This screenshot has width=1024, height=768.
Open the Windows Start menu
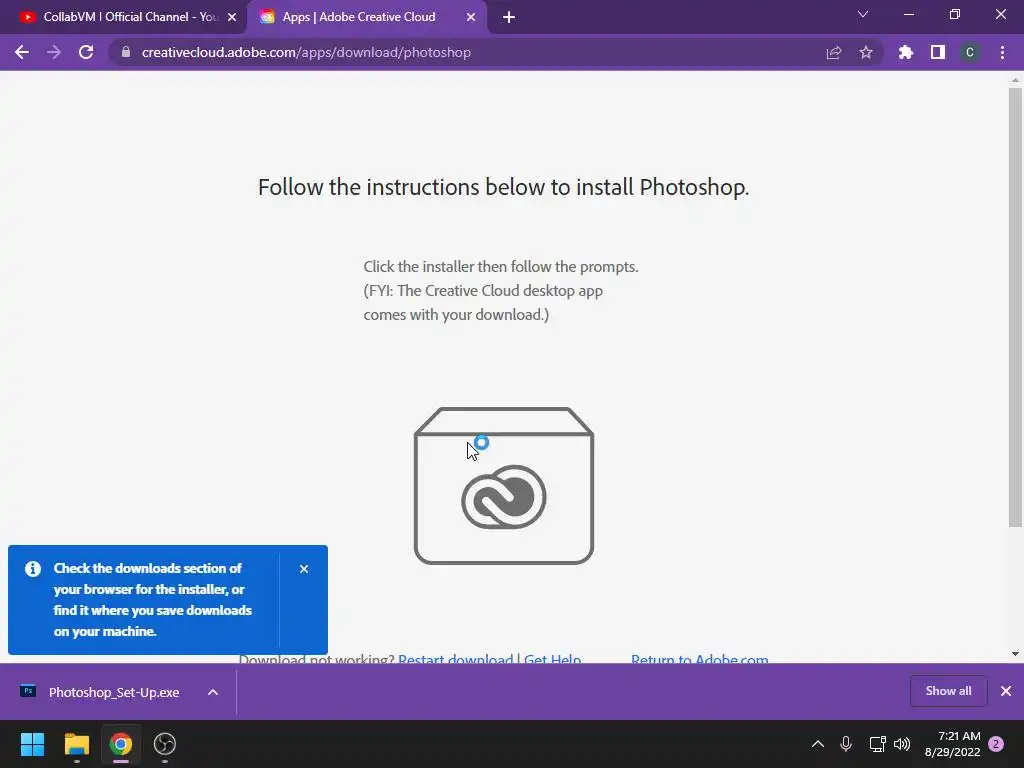coord(32,744)
